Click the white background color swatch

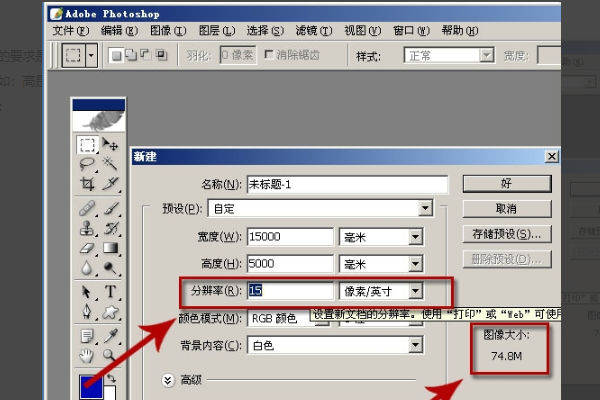tap(110, 393)
